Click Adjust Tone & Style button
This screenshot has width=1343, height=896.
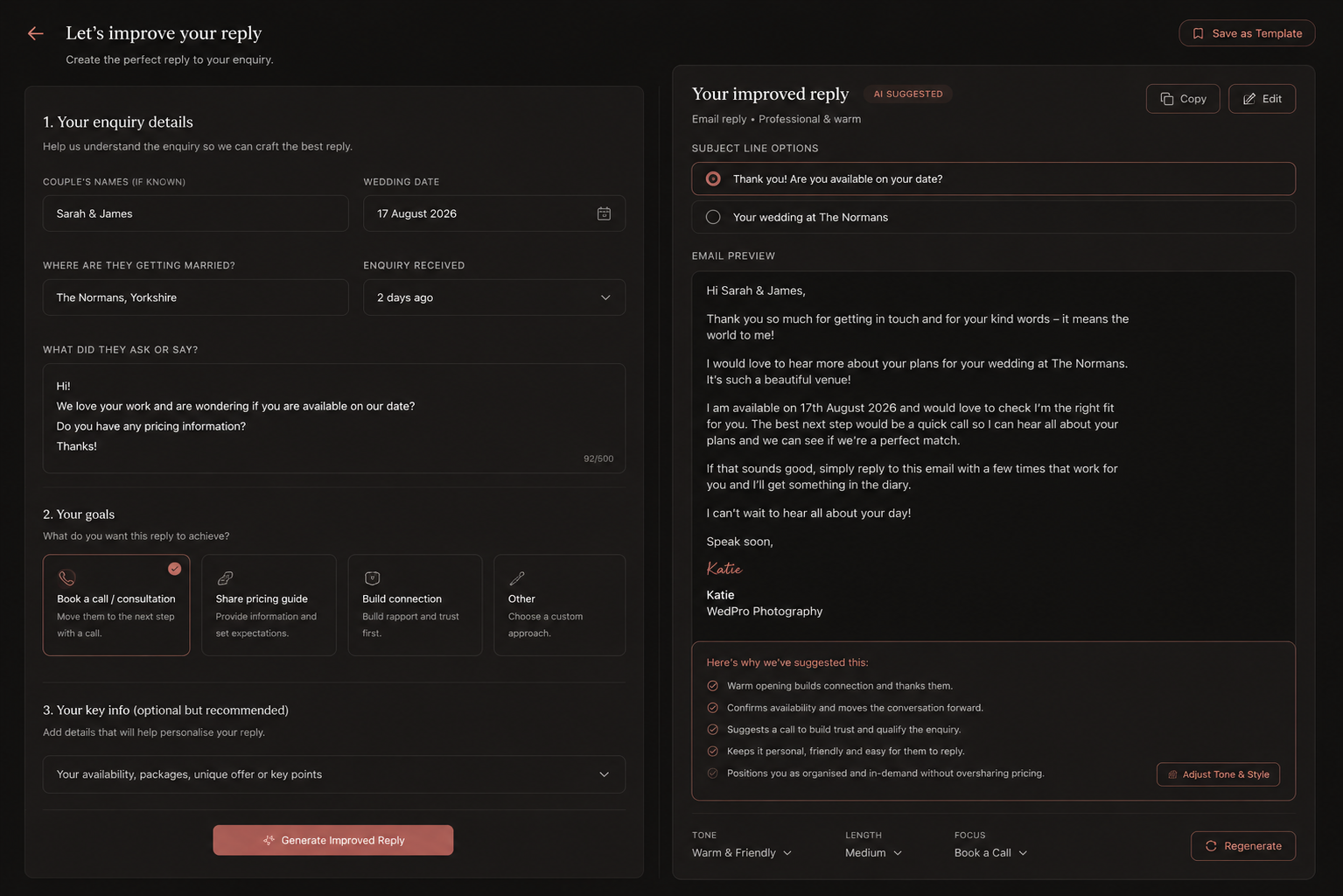click(1218, 774)
